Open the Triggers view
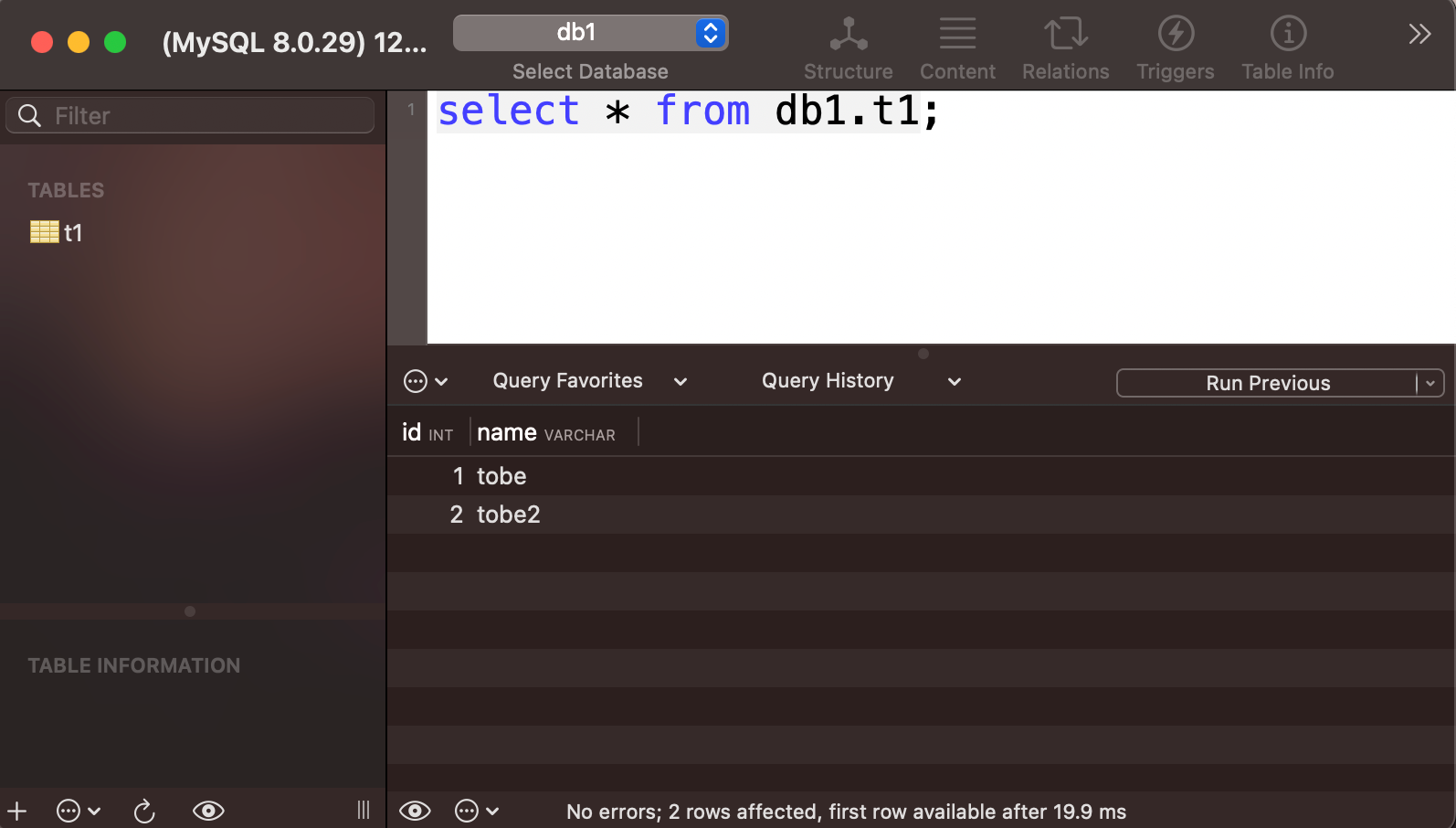The image size is (1456, 828). click(1175, 49)
